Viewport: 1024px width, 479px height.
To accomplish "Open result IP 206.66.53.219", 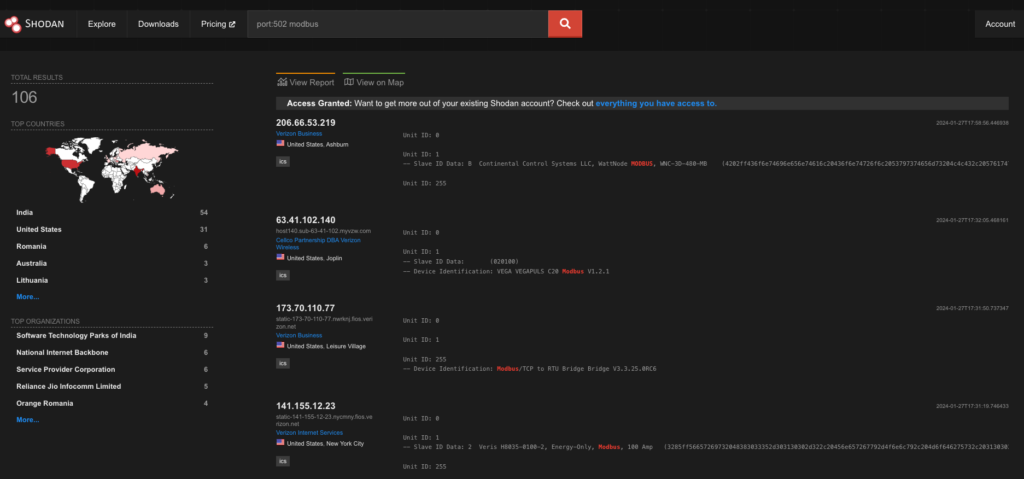I will click(306, 123).
